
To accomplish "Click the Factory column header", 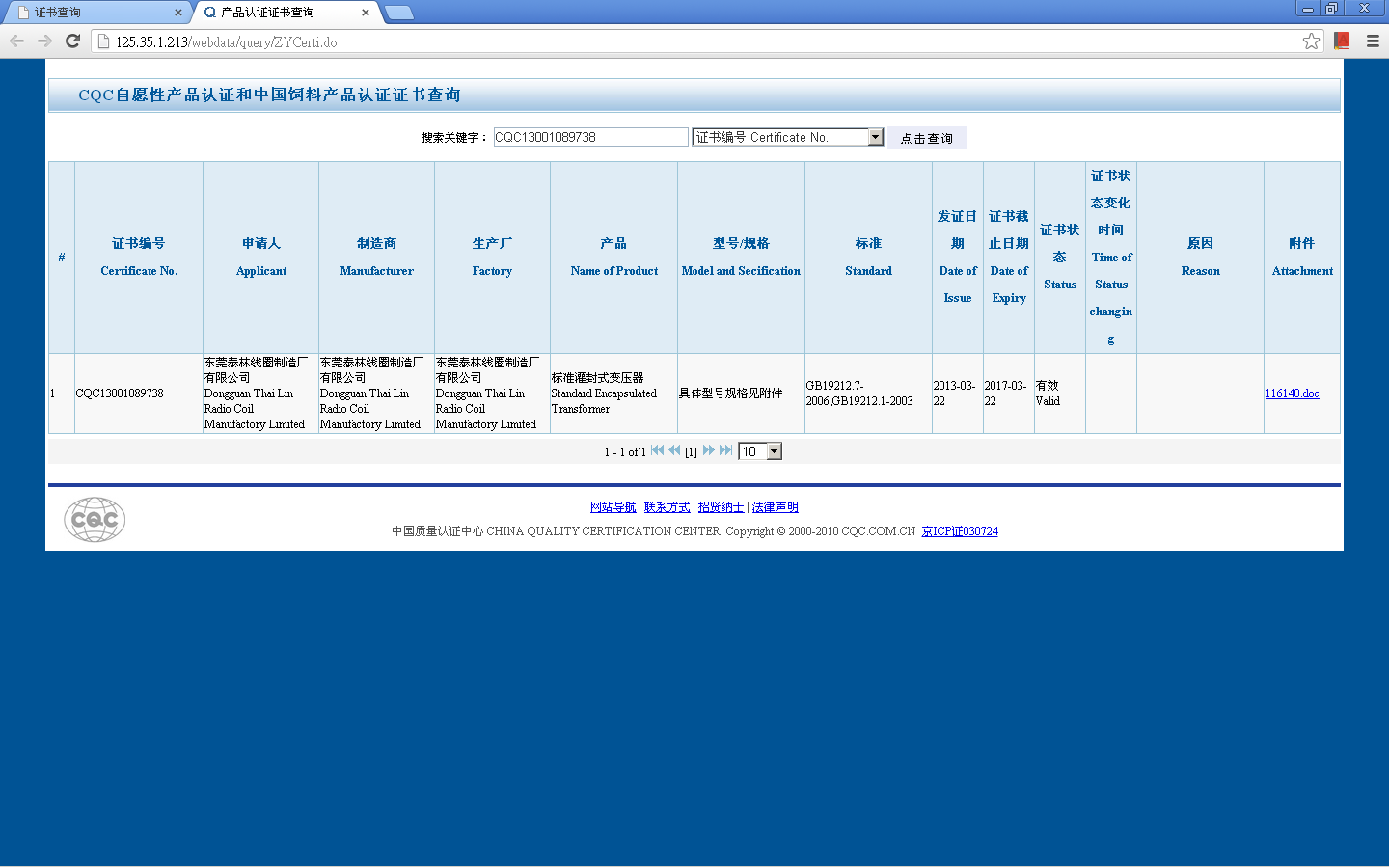I will coord(492,258).
